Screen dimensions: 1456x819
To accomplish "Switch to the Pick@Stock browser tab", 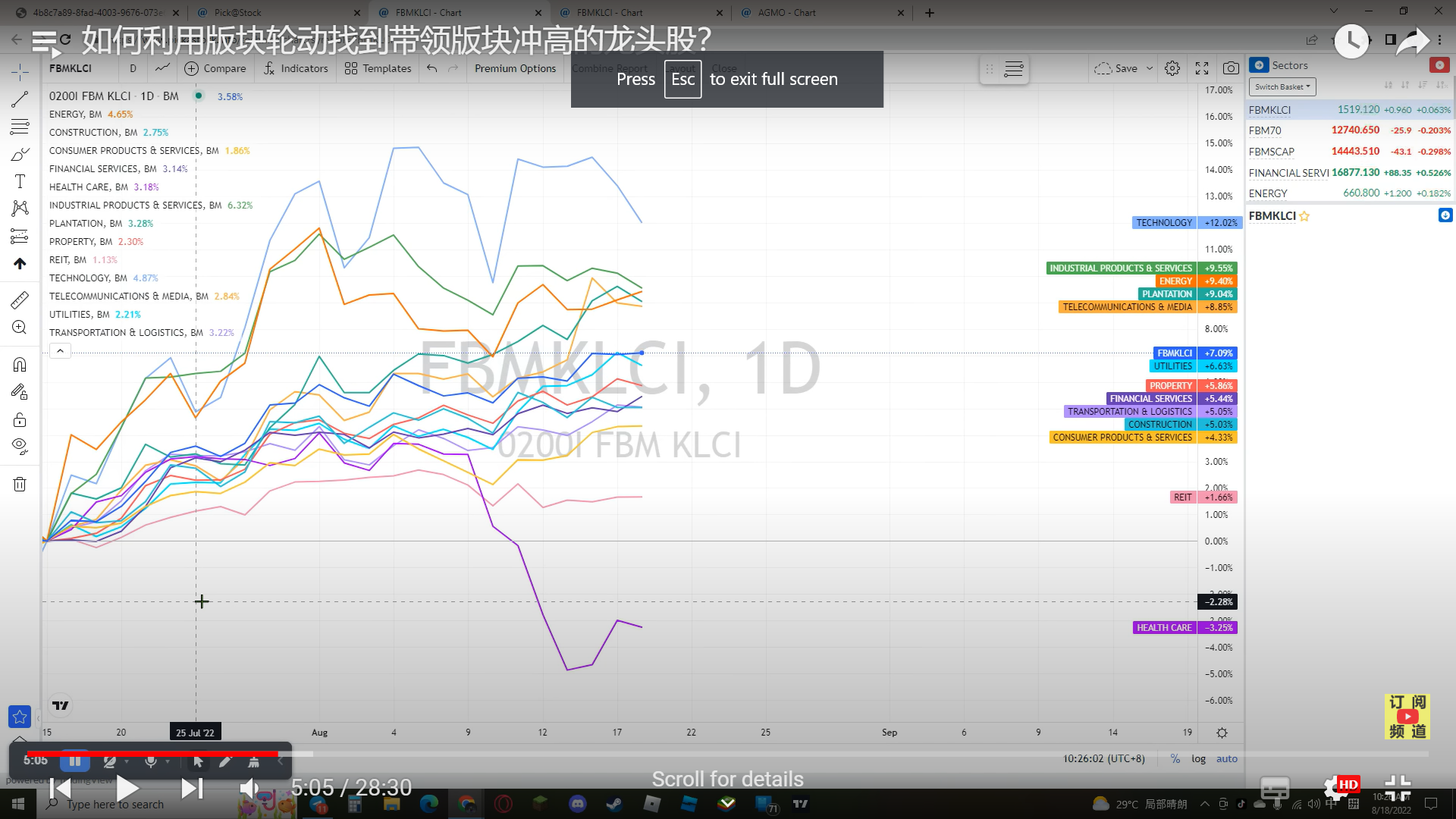I will [x=235, y=12].
